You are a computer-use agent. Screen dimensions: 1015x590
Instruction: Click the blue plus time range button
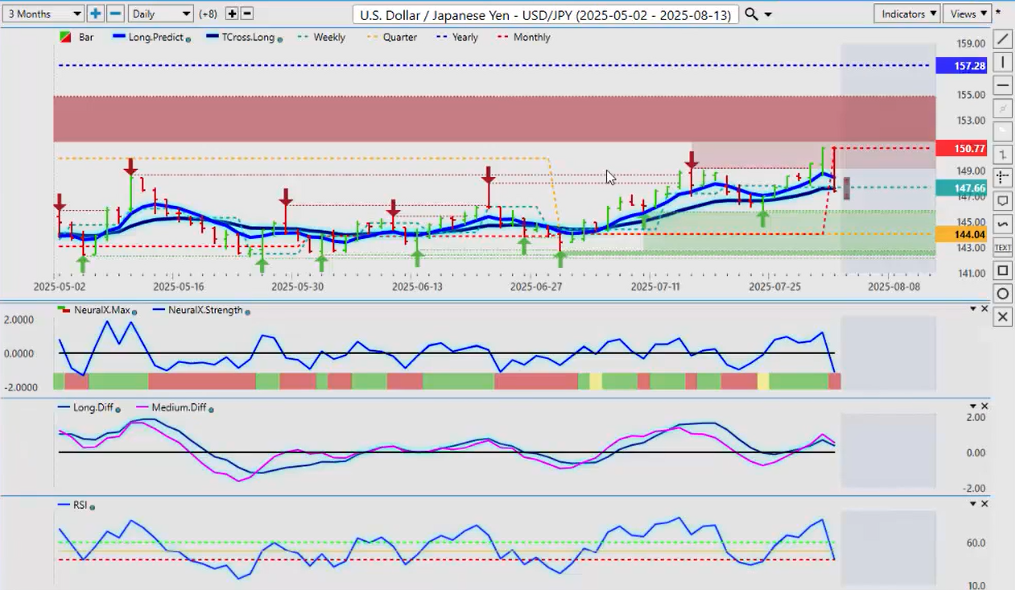coord(95,14)
